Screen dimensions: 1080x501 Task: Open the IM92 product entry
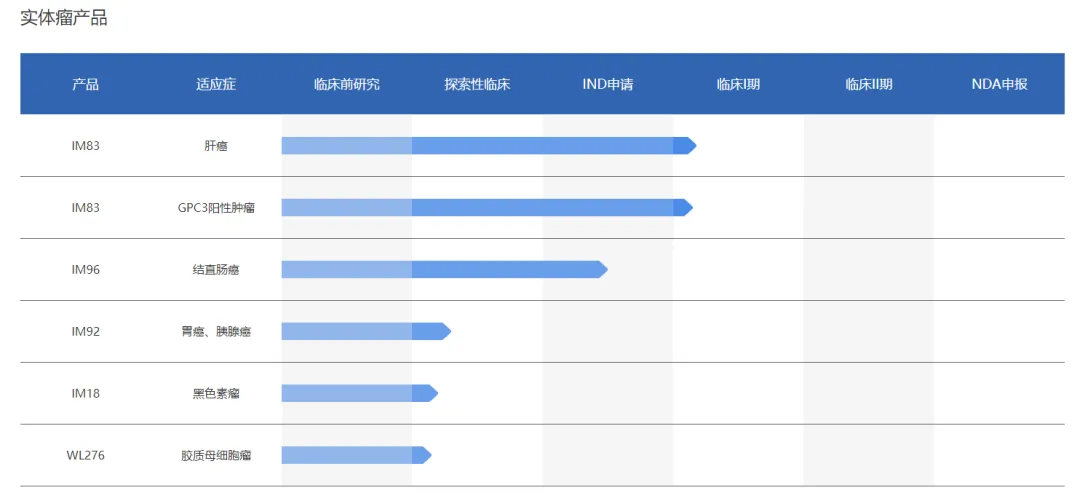[x=86, y=332]
